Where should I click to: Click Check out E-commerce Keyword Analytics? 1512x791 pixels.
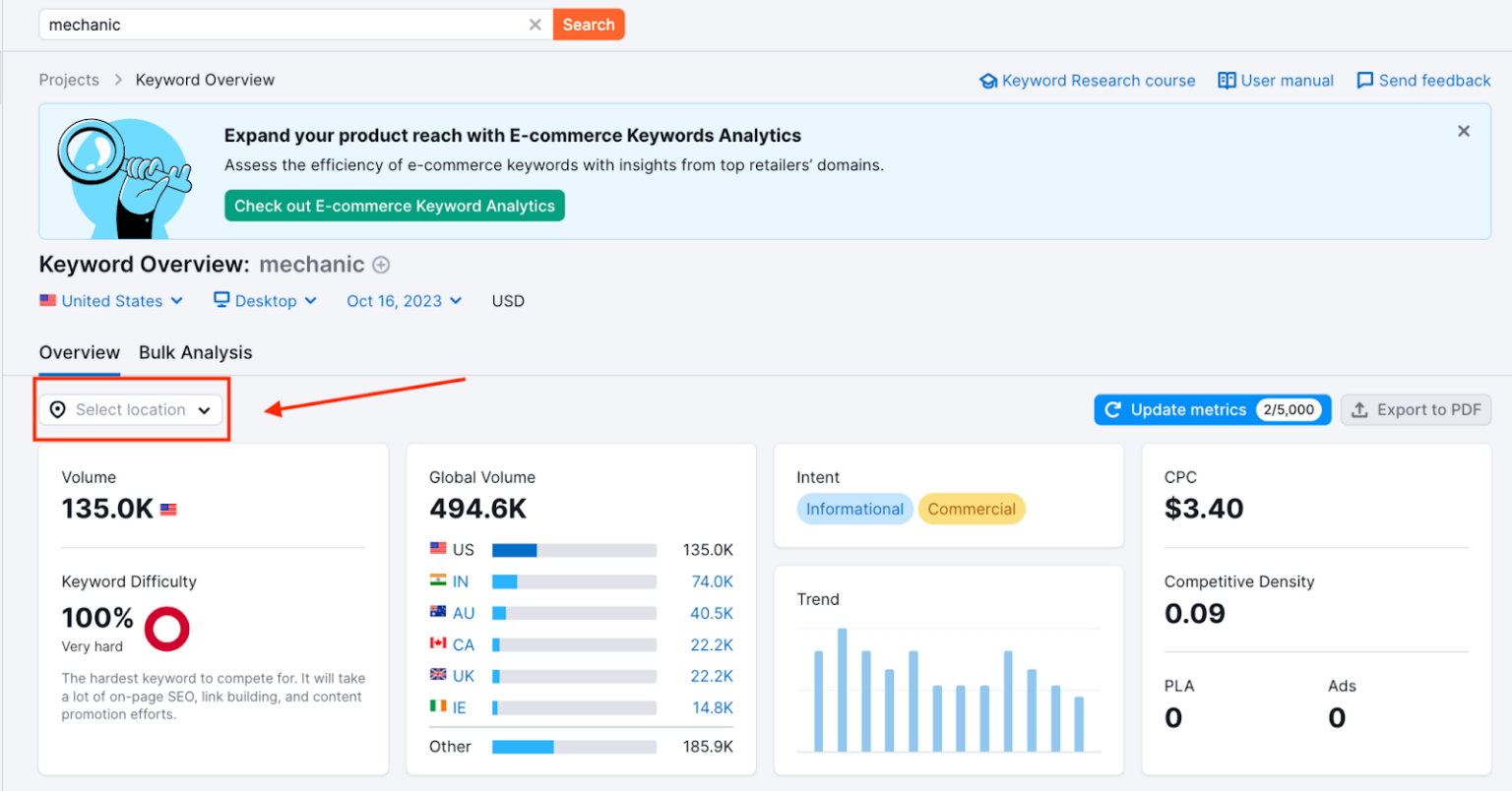point(394,206)
